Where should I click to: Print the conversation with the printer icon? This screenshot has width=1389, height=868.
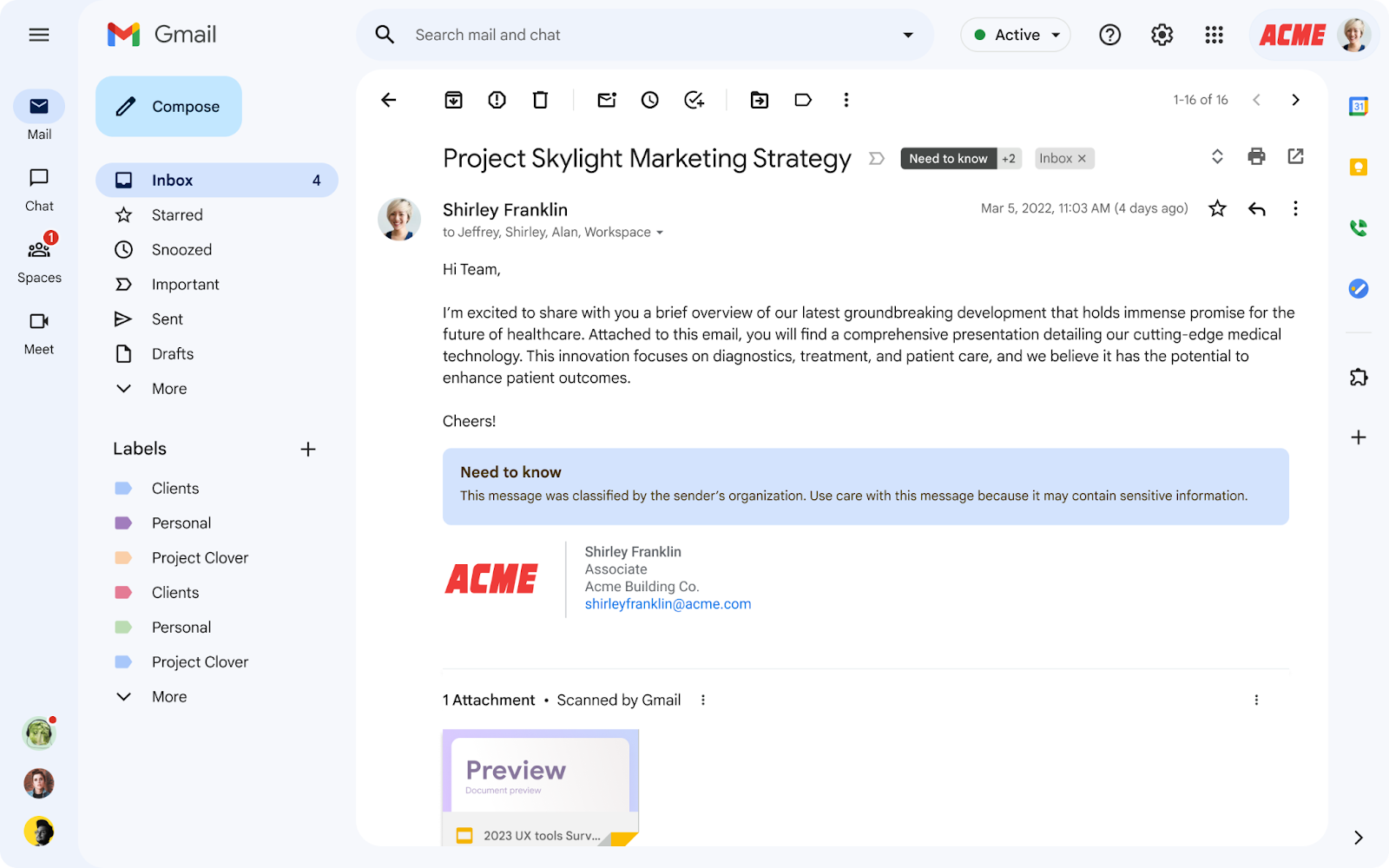click(1256, 156)
